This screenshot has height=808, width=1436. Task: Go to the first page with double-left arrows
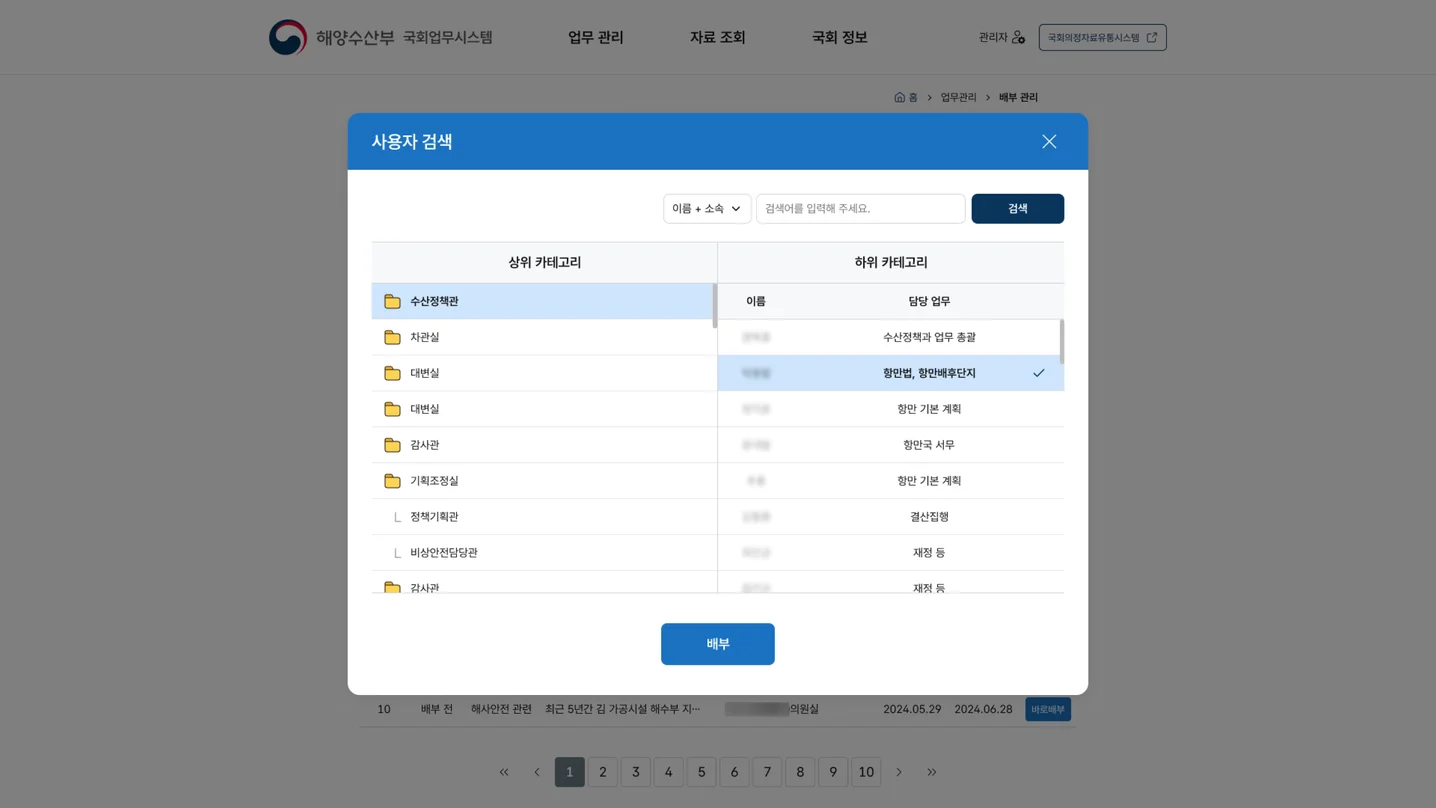504,772
